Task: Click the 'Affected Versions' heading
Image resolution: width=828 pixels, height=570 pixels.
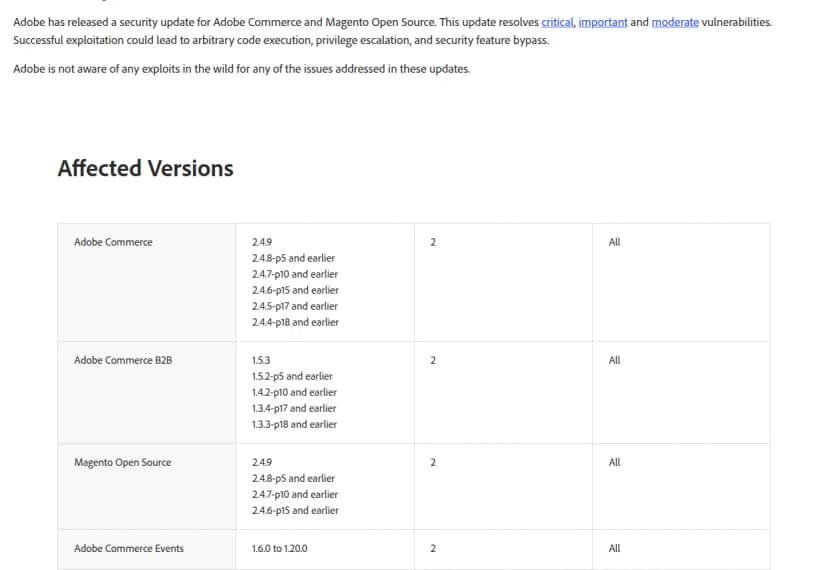Action: click(145, 168)
